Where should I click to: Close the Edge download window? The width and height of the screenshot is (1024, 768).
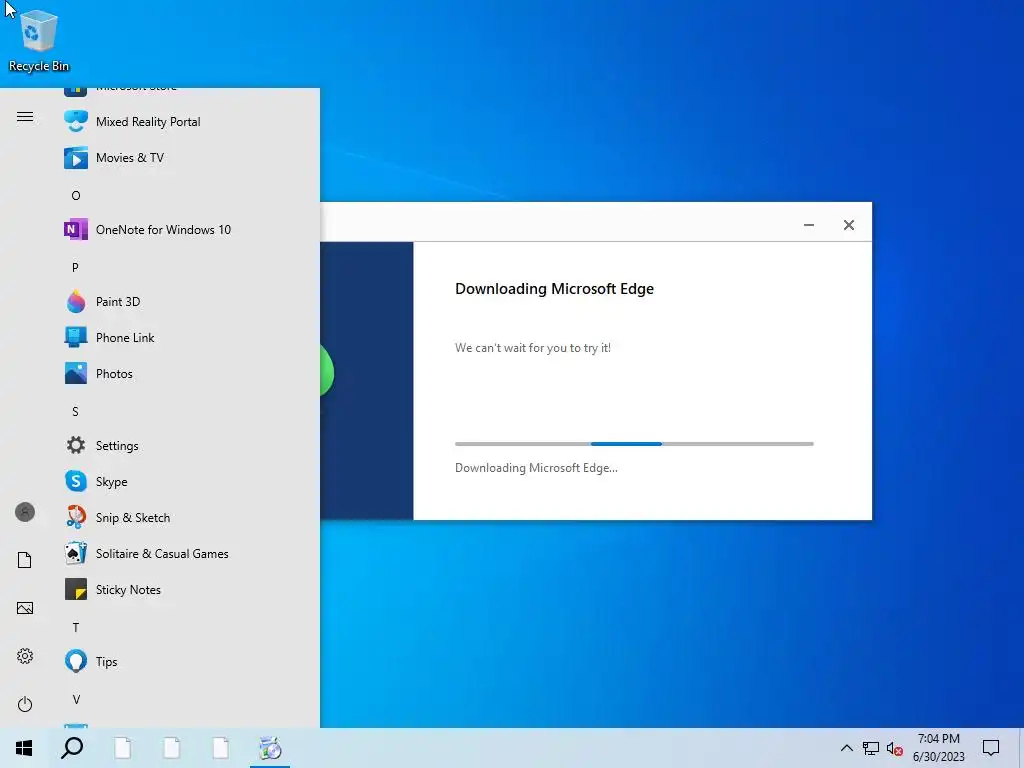tap(848, 225)
